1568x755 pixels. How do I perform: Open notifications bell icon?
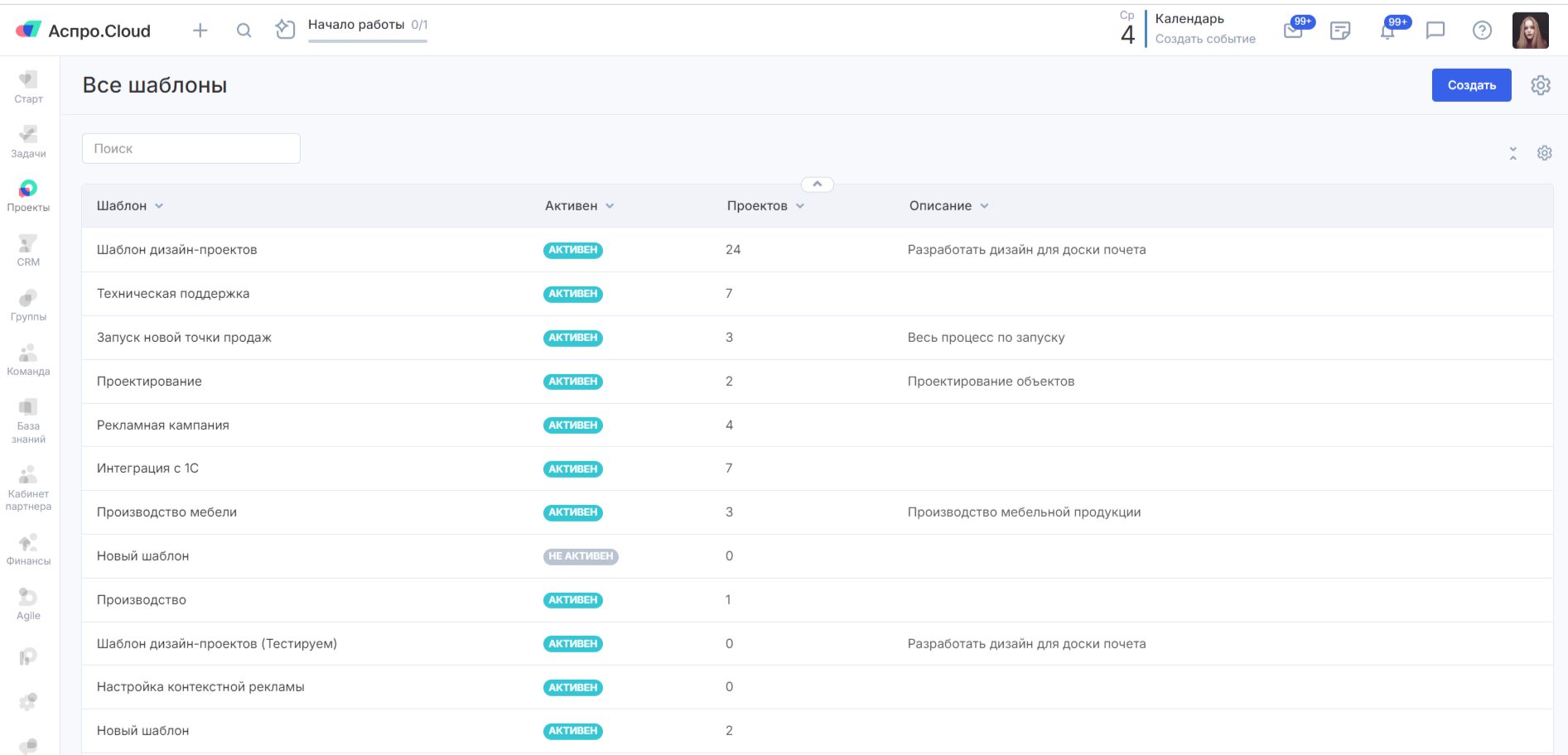(x=1387, y=31)
